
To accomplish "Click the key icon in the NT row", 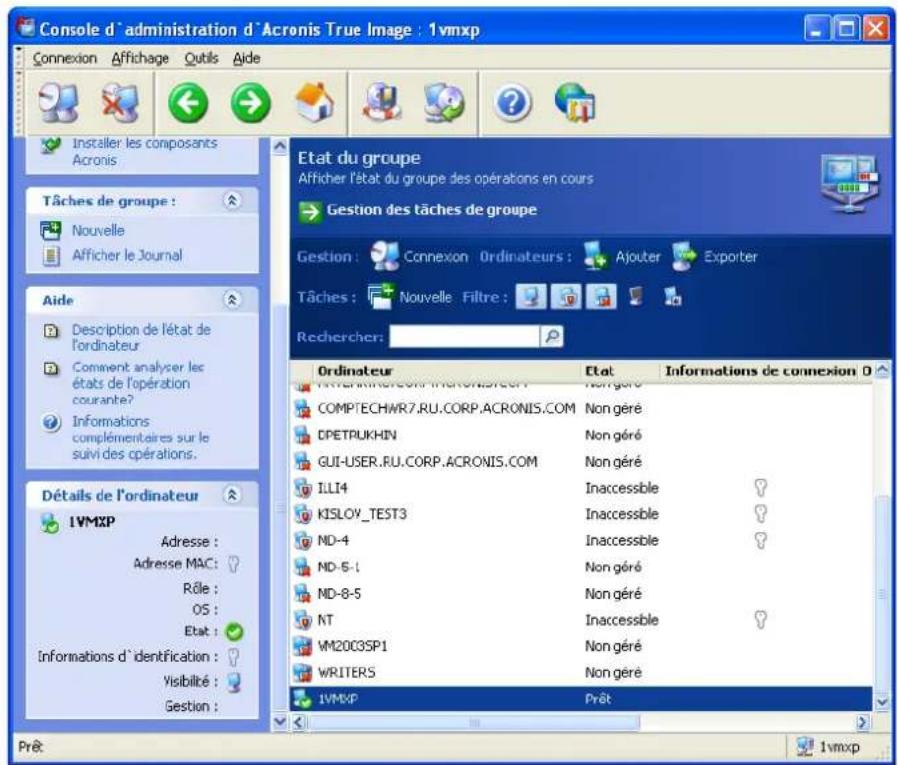I will [761, 620].
